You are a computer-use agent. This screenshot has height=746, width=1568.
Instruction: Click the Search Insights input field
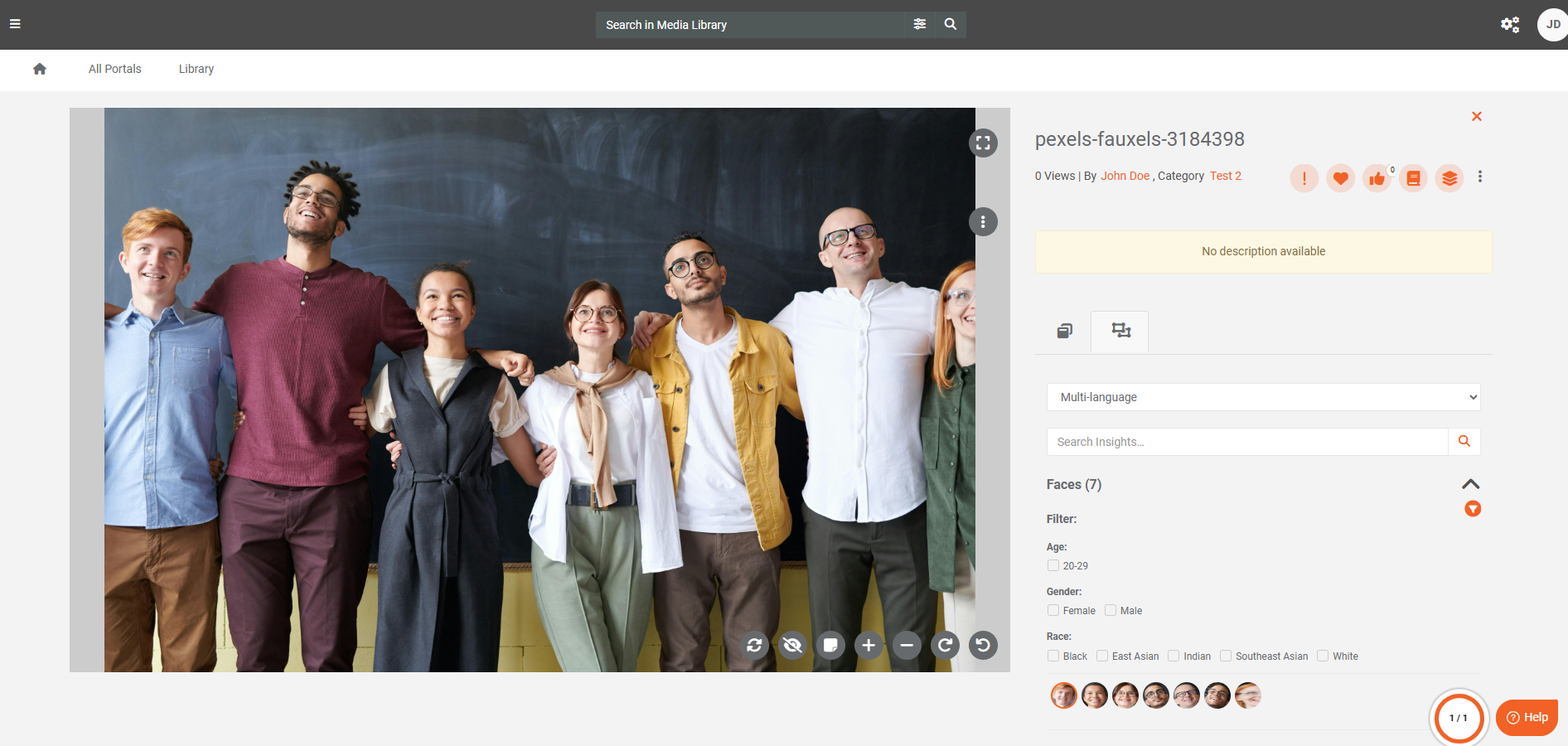pos(1247,442)
